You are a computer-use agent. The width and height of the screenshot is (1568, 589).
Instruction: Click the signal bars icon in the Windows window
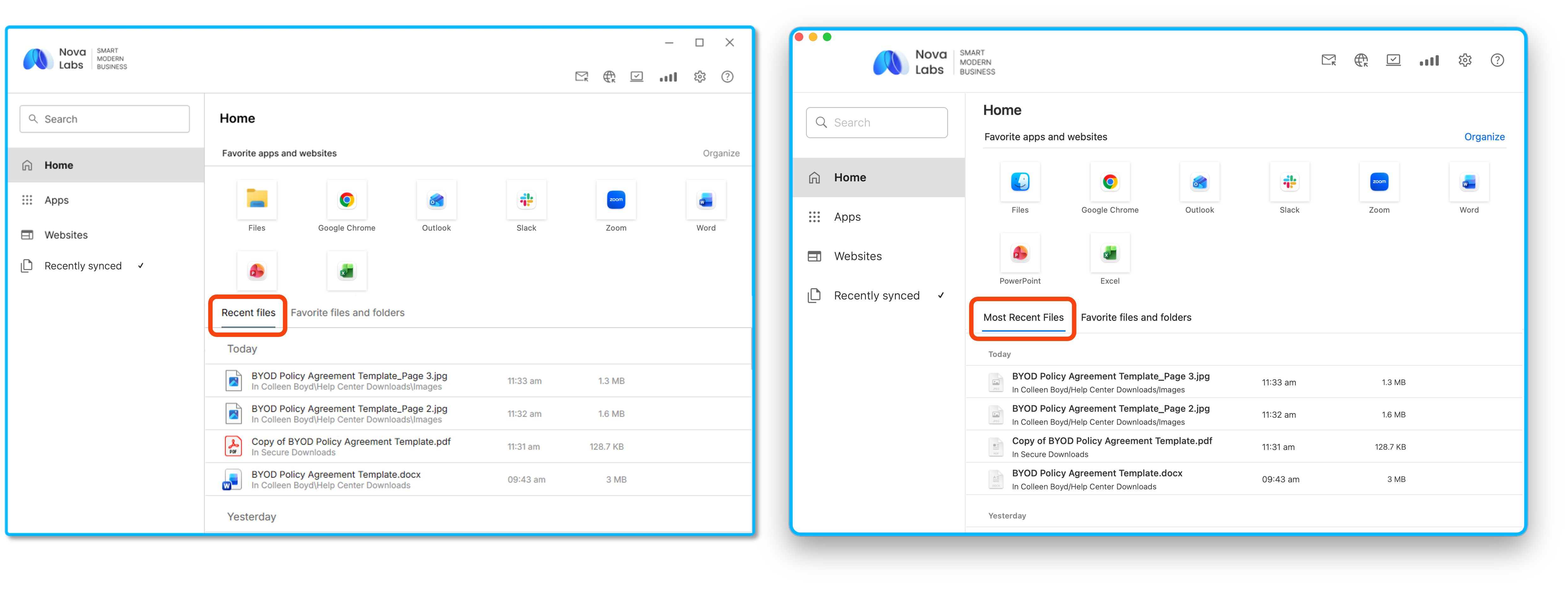[x=668, y=77]
